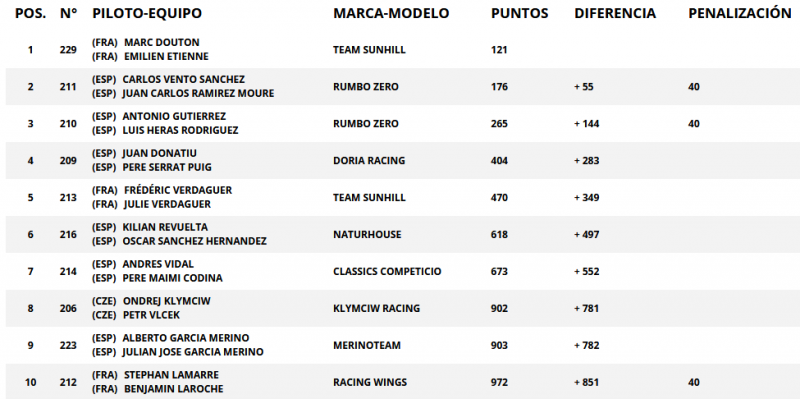The image size is (800, 399).
Task: Click car number 229
Action: click(x=68, y=50)
